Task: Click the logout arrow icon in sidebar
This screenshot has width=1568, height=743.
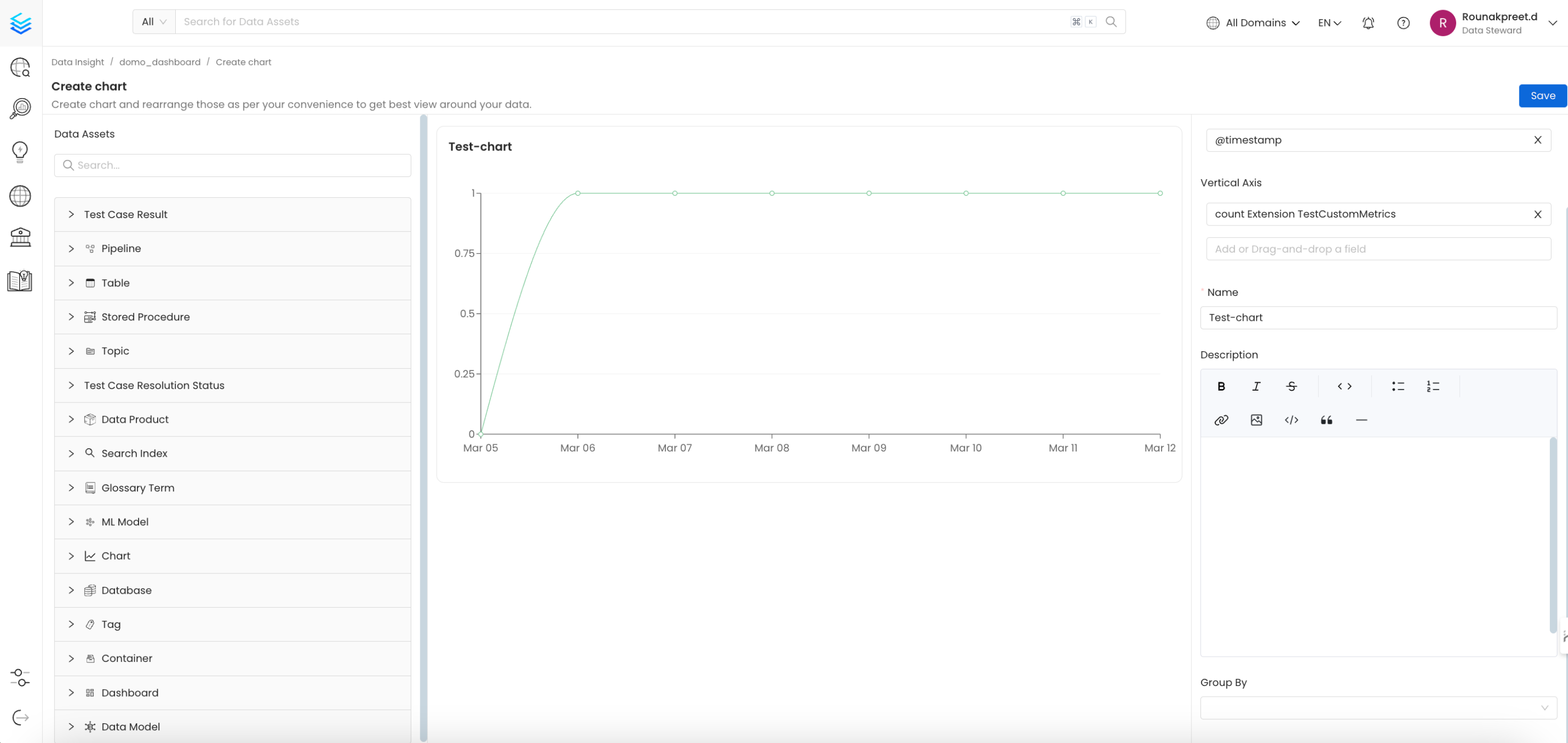Action: [x=19, y=717]
